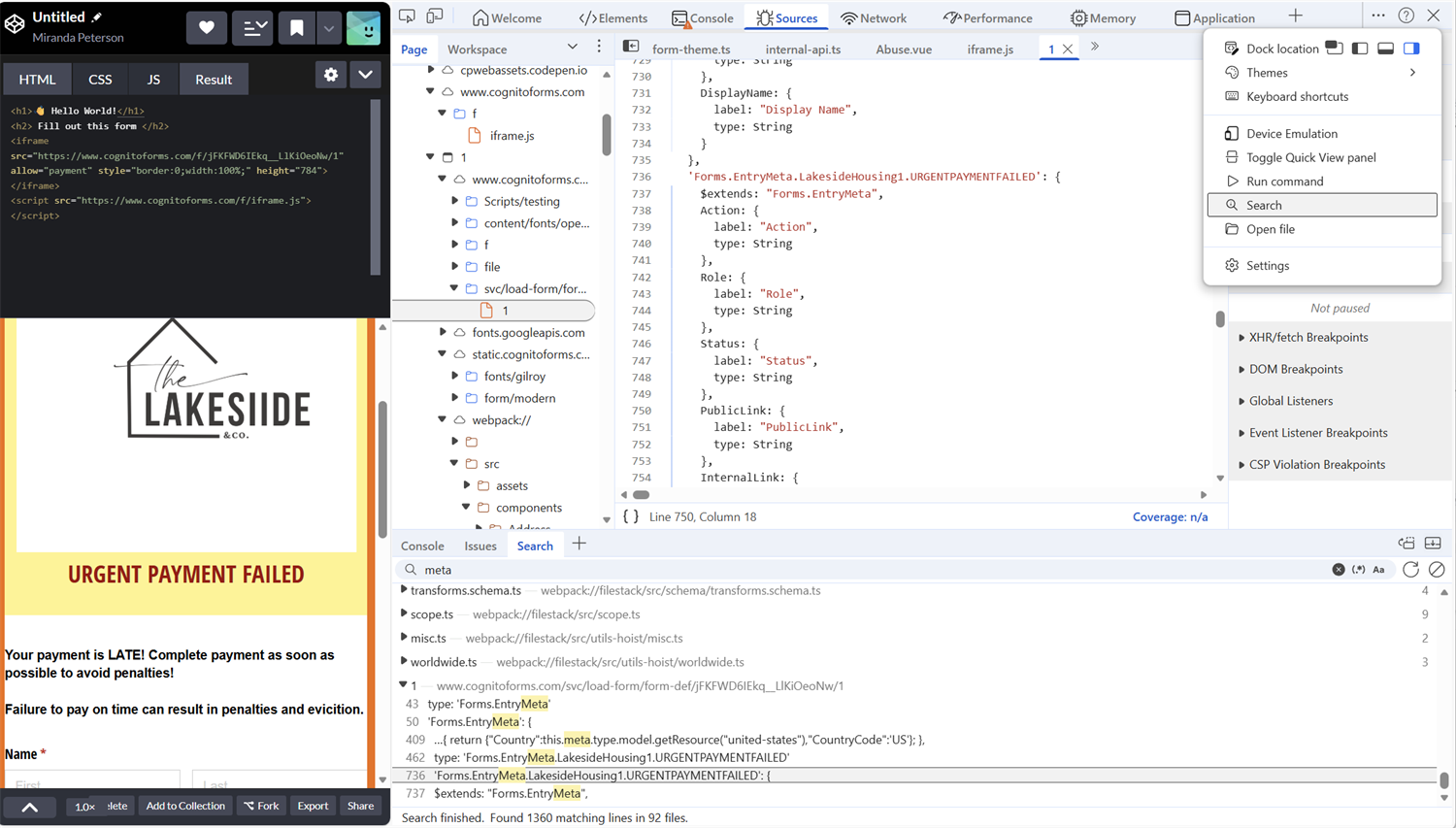This screenshot has width=1456, height=828.
Task: Click Add to Collection
Action: (x=185, y=806)
